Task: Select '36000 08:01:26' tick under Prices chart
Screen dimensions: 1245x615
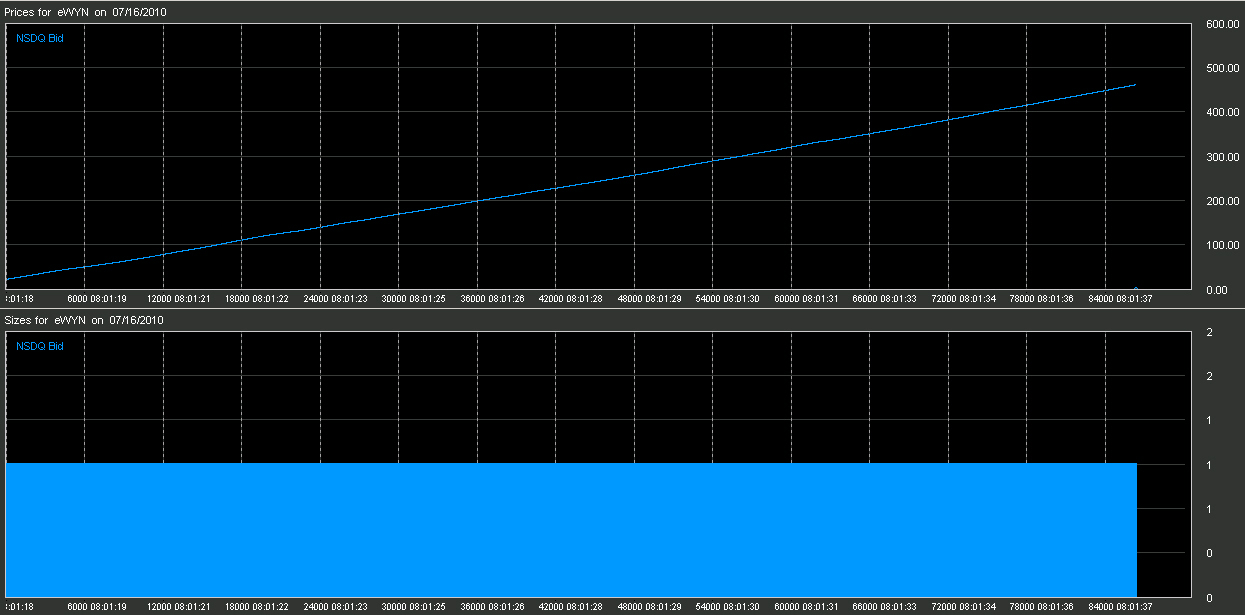Action: [x=492, y=299]
